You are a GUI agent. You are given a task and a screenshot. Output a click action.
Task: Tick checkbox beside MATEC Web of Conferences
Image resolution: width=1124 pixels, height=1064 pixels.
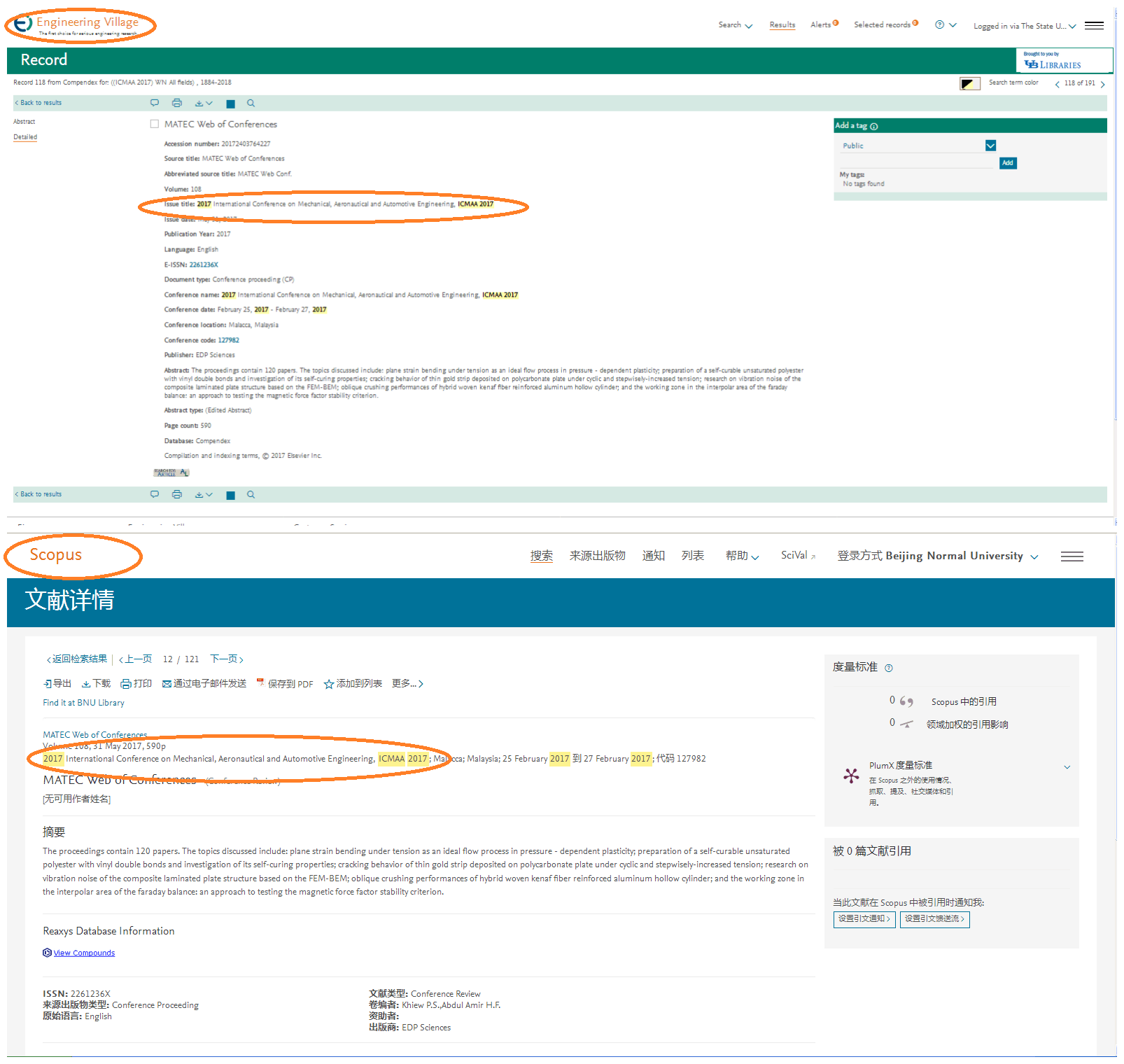pyautogui.click(x=155, y=124)
